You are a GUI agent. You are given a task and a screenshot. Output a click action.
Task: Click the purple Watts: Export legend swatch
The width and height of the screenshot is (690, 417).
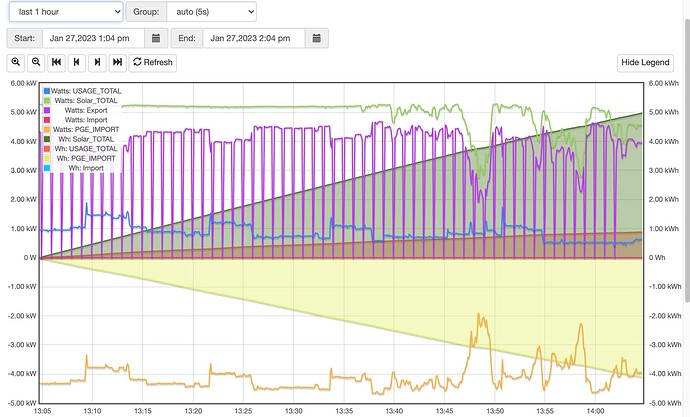(x=47, y=110)
